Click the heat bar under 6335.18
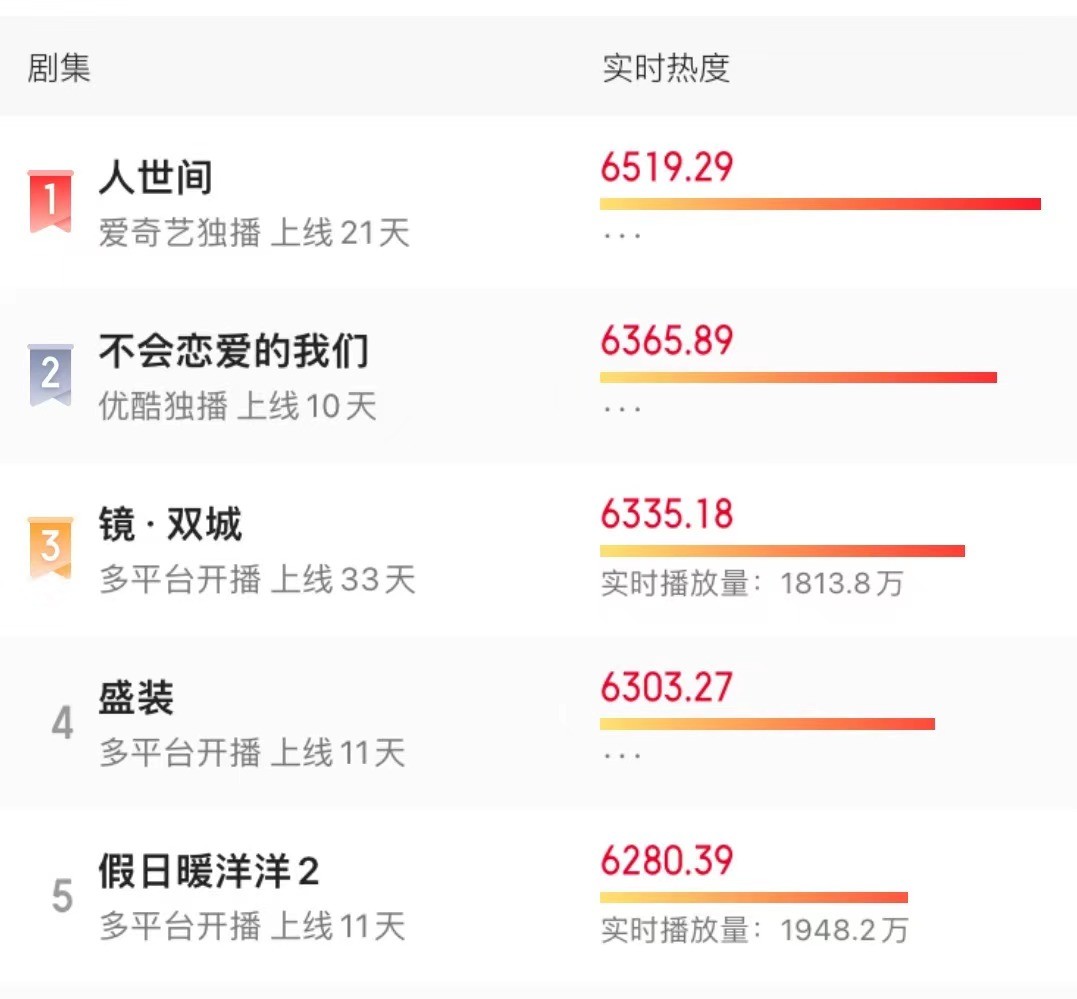The width and height of the screenshot is (1077, 999). click(782, 551)
